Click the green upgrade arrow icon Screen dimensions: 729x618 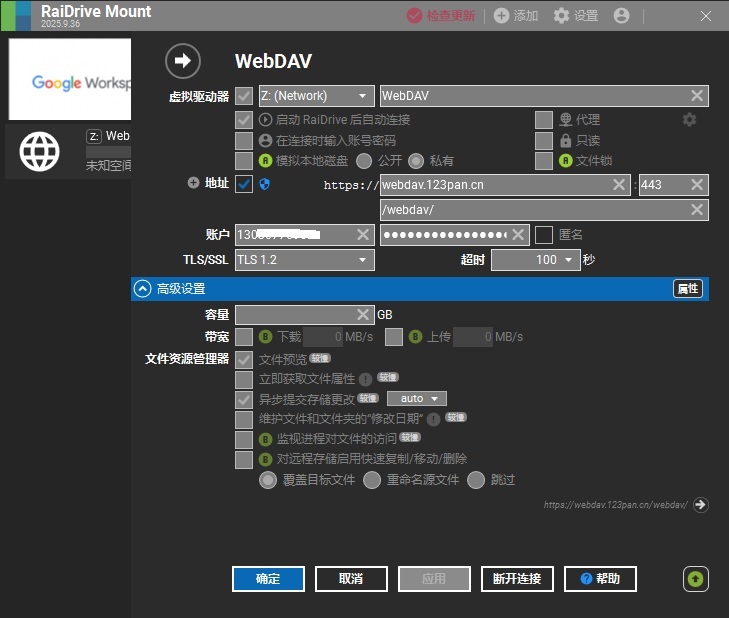pyautogui.click(x=696, y=579)
